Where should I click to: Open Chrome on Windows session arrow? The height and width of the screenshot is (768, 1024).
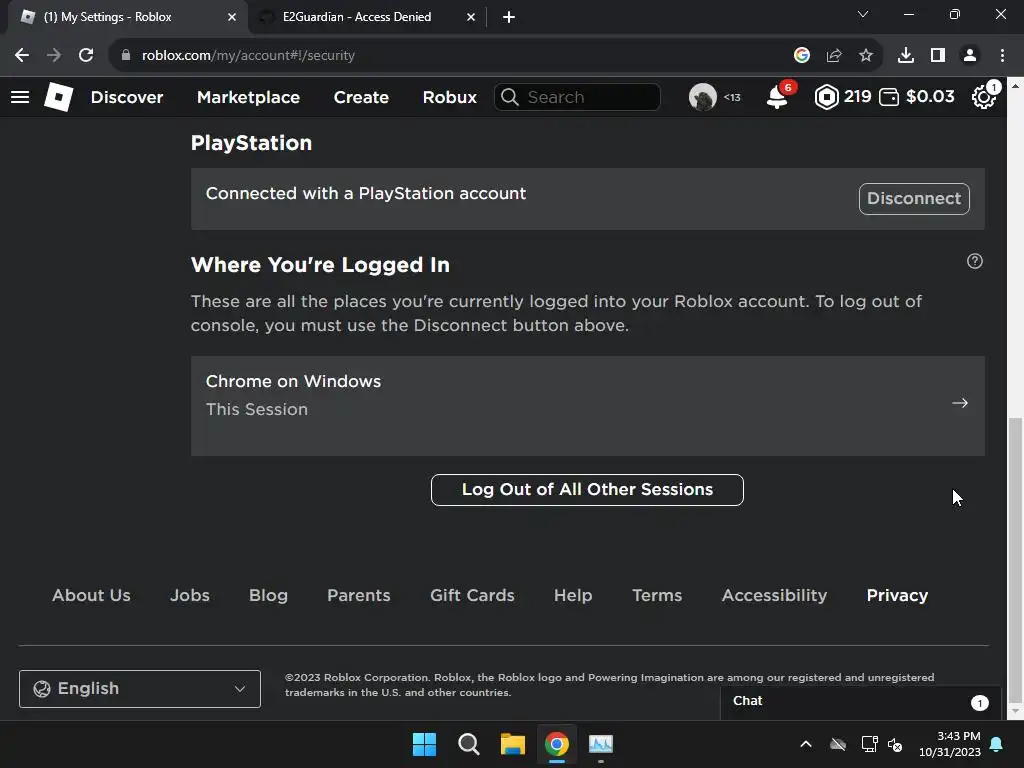(959, 403)
